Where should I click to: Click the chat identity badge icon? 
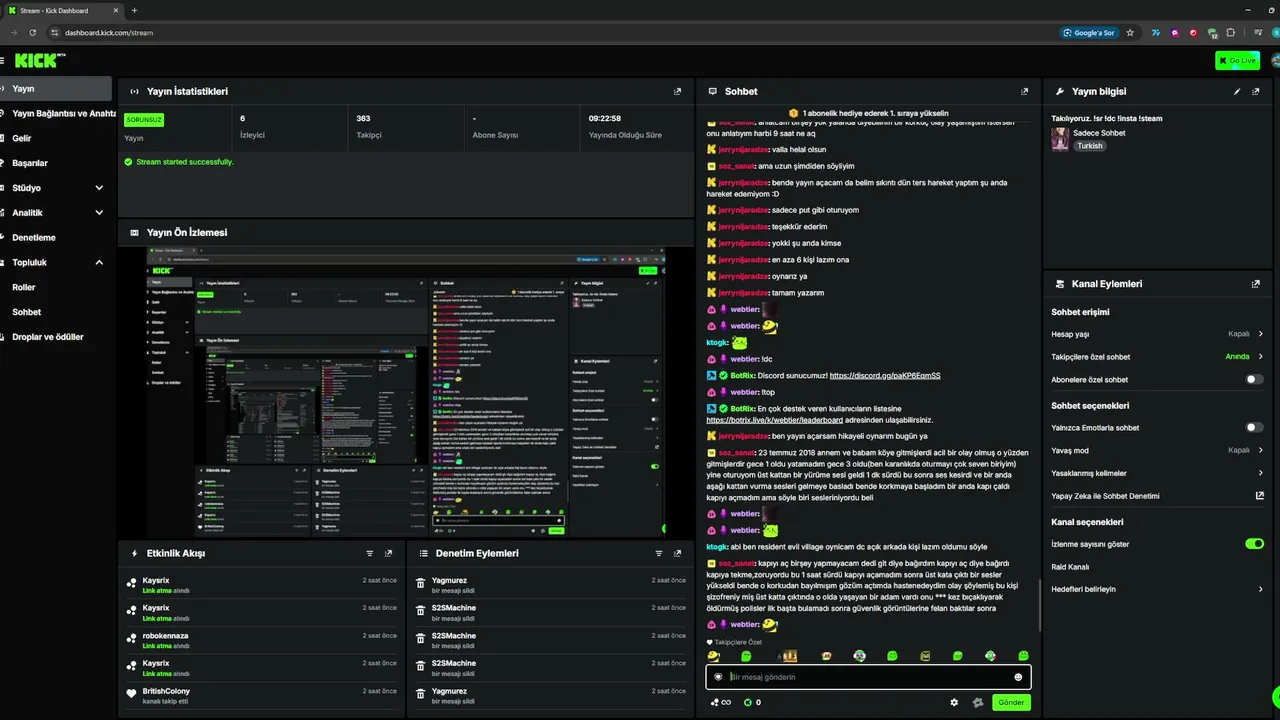pyautogui.click(x=718, y=677)
